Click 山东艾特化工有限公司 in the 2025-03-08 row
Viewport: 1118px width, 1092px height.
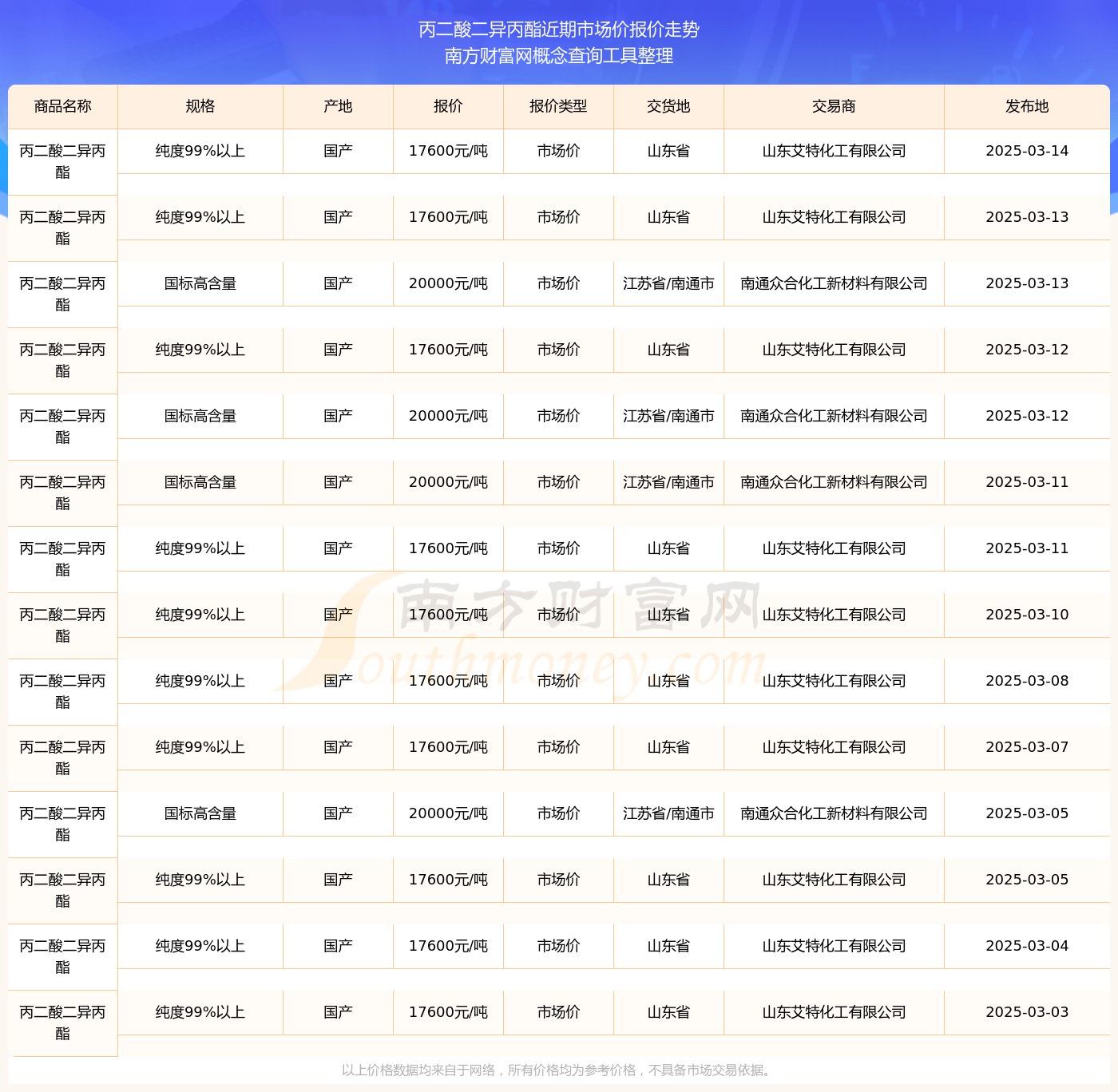[834, 681]
